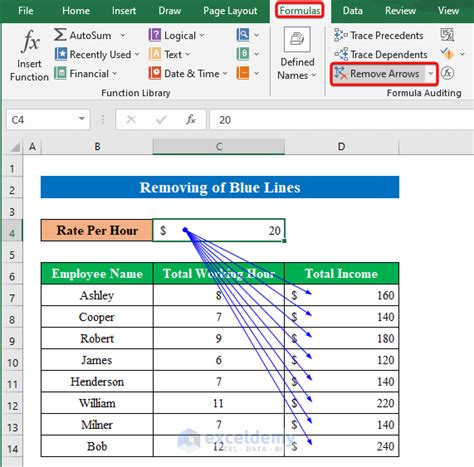Open Lookup & Reference functions icon
This screenshot has width=474, height=467.
coord(243,35)
